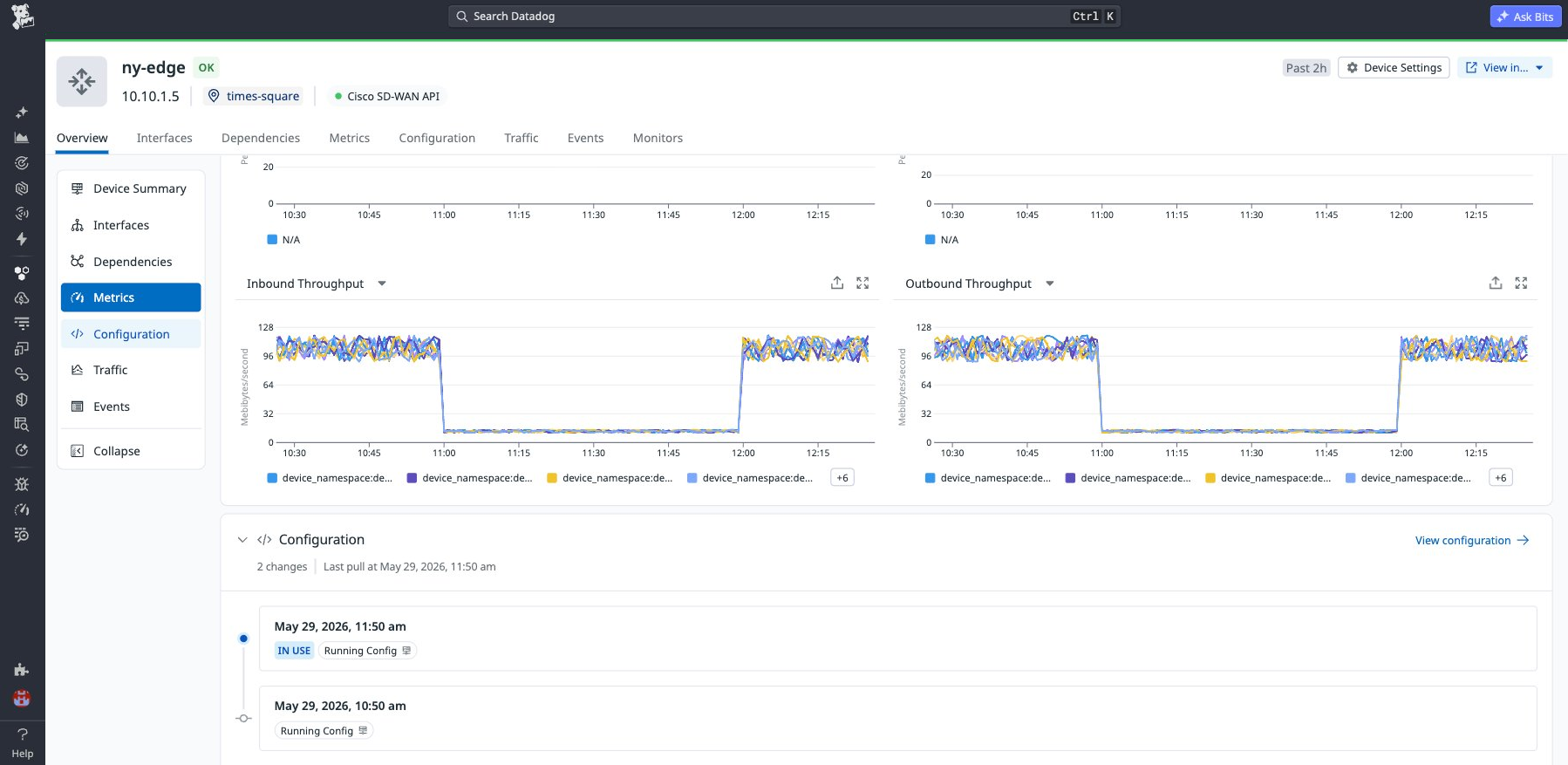1568x765 pixels.
Task: Click the yellow device_namespace swatch under Outbound
Action: click(x=1210, y=478)
